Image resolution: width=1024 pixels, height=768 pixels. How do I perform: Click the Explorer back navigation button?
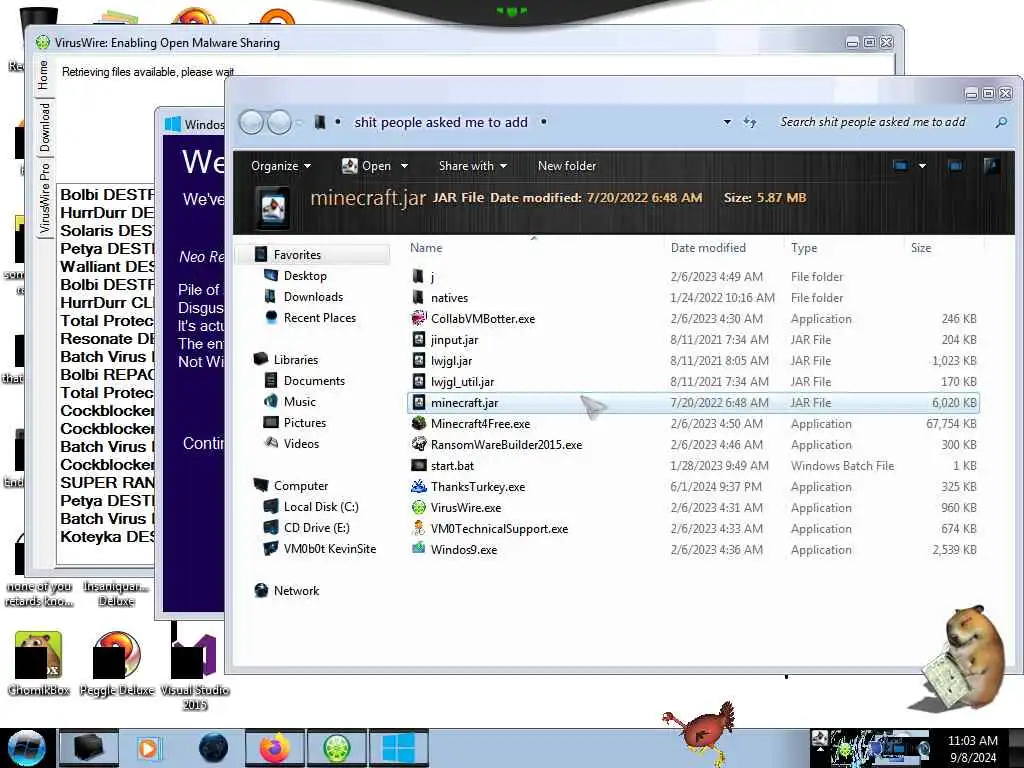(251, 122)
